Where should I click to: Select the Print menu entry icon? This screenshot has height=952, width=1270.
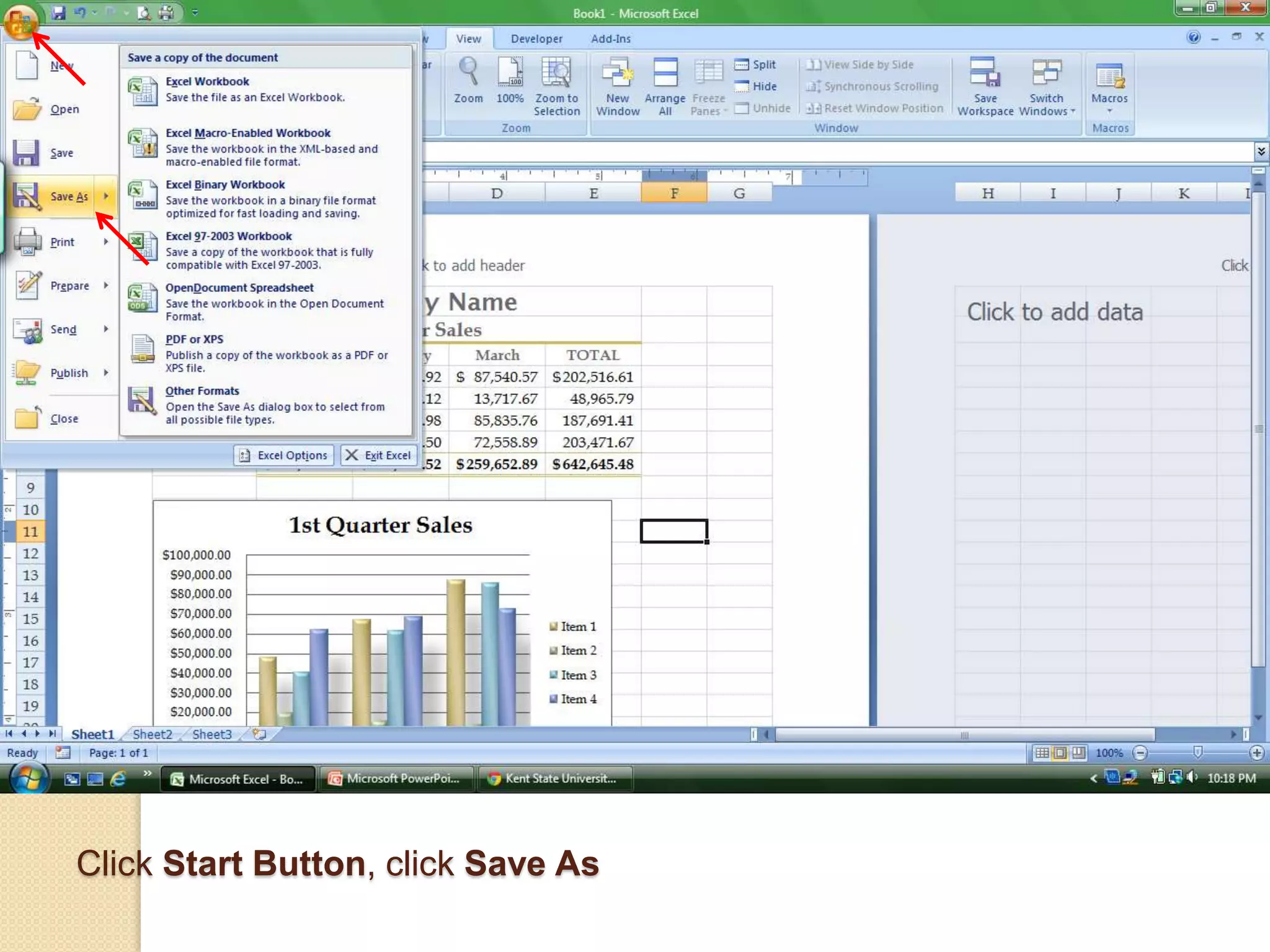point(27,242)
